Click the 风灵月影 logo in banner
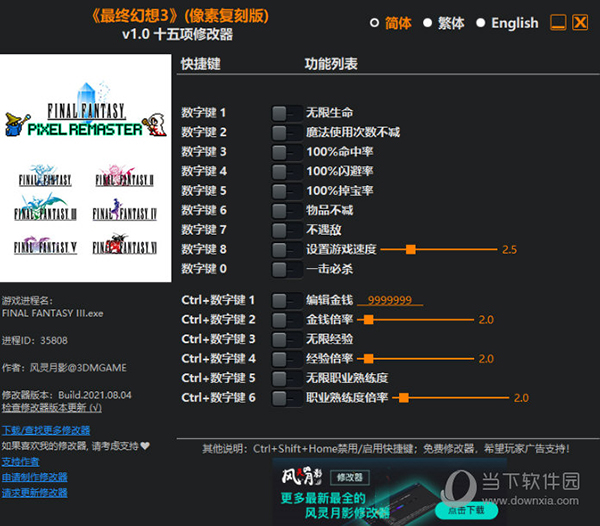The width and height of the screenshot is (600, 526). pyautogui.click(x=302, y=476)
